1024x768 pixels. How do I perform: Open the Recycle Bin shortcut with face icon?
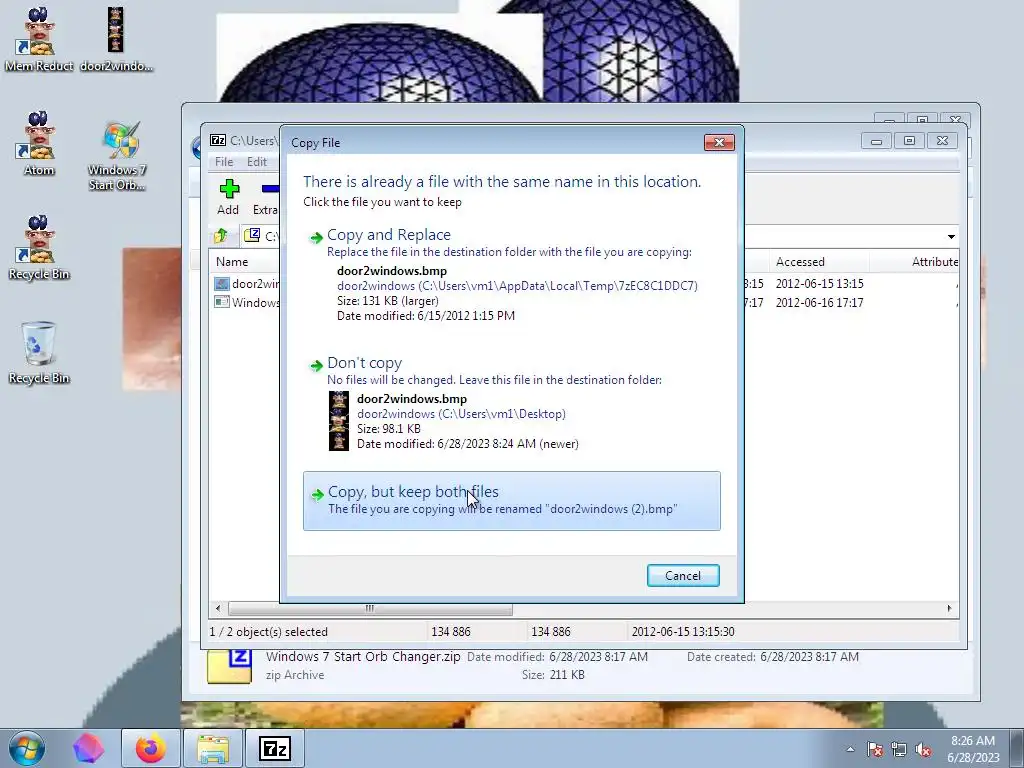39,248
